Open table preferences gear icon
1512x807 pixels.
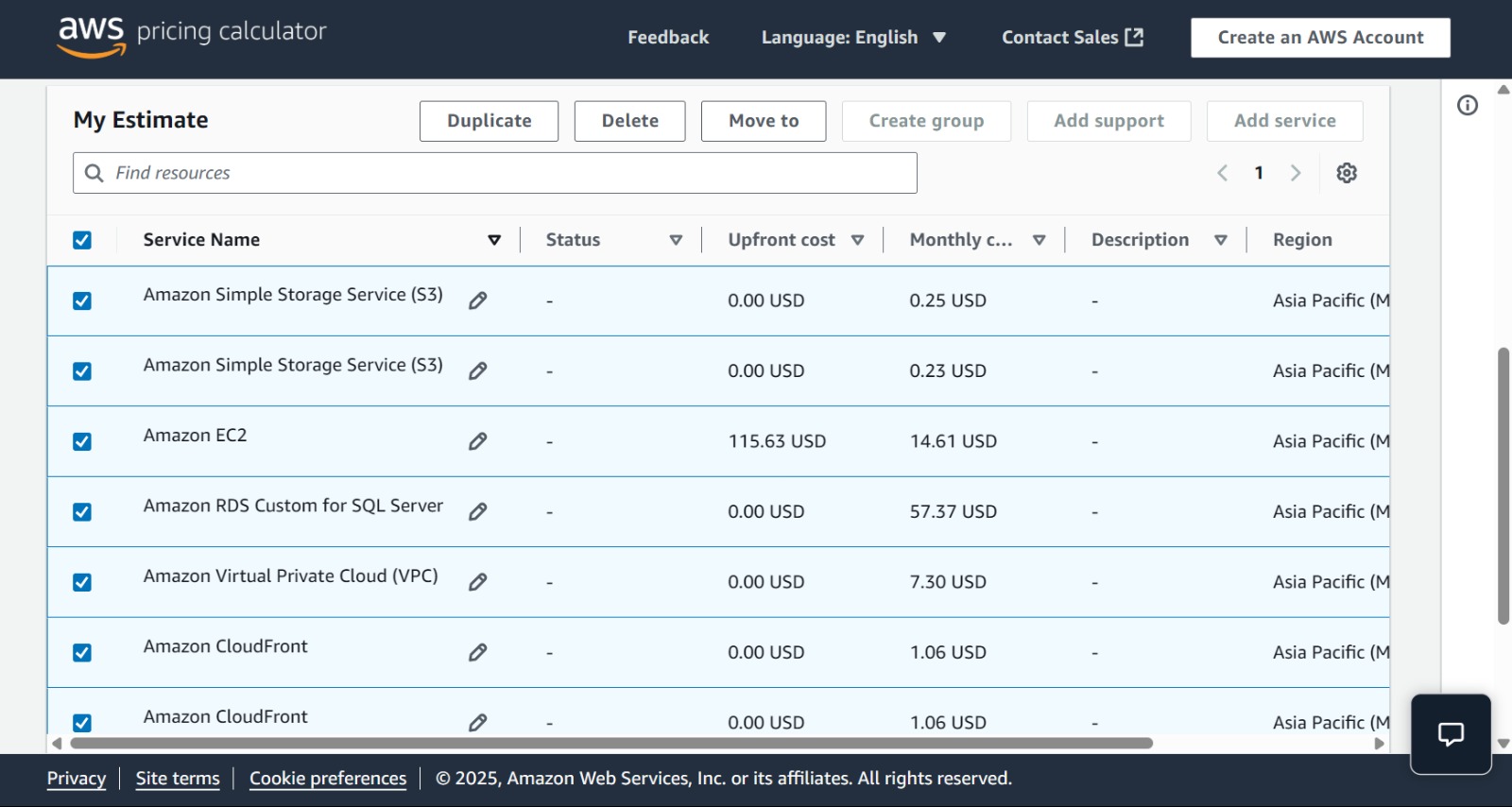(x=1347, y=173)
